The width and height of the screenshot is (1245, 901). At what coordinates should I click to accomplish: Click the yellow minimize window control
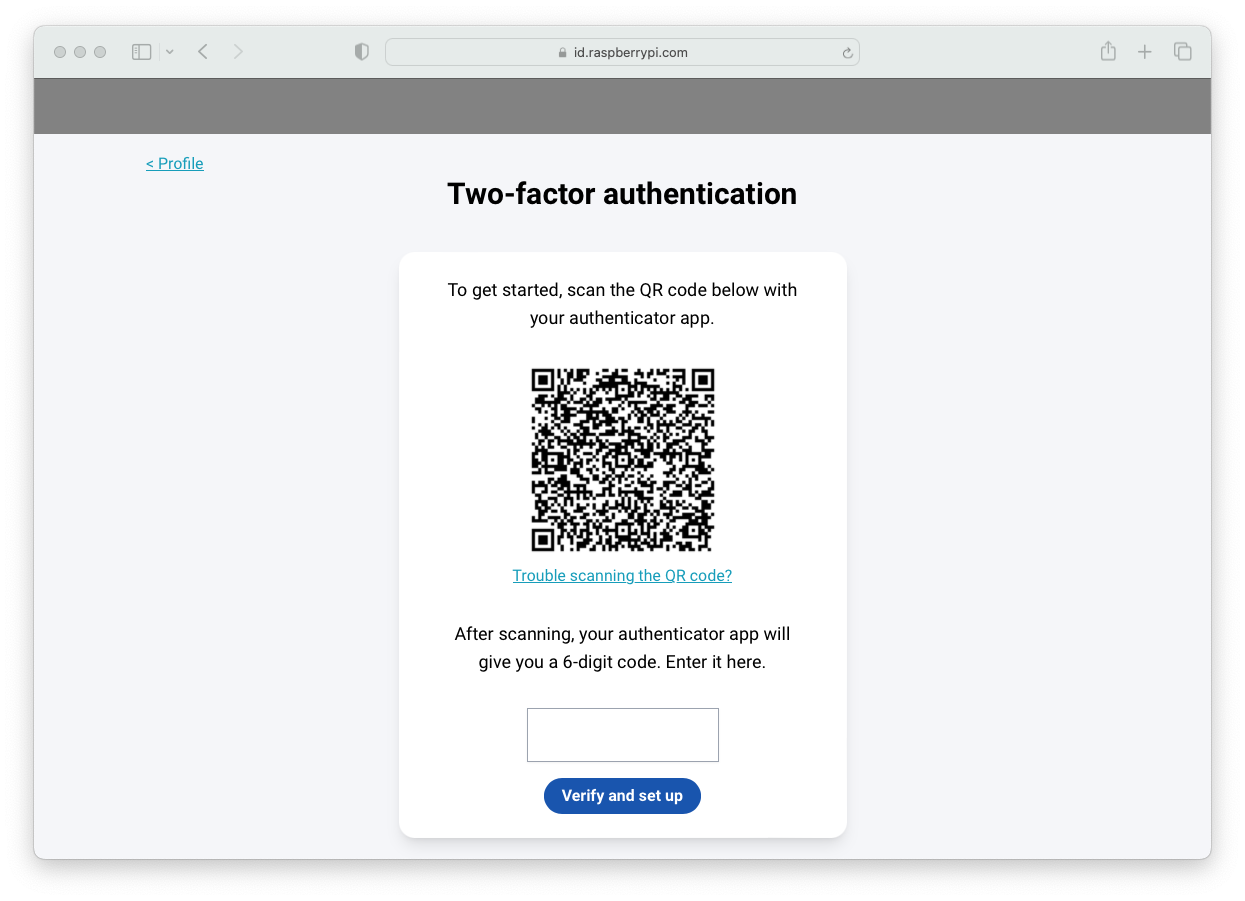coord(79,51)
